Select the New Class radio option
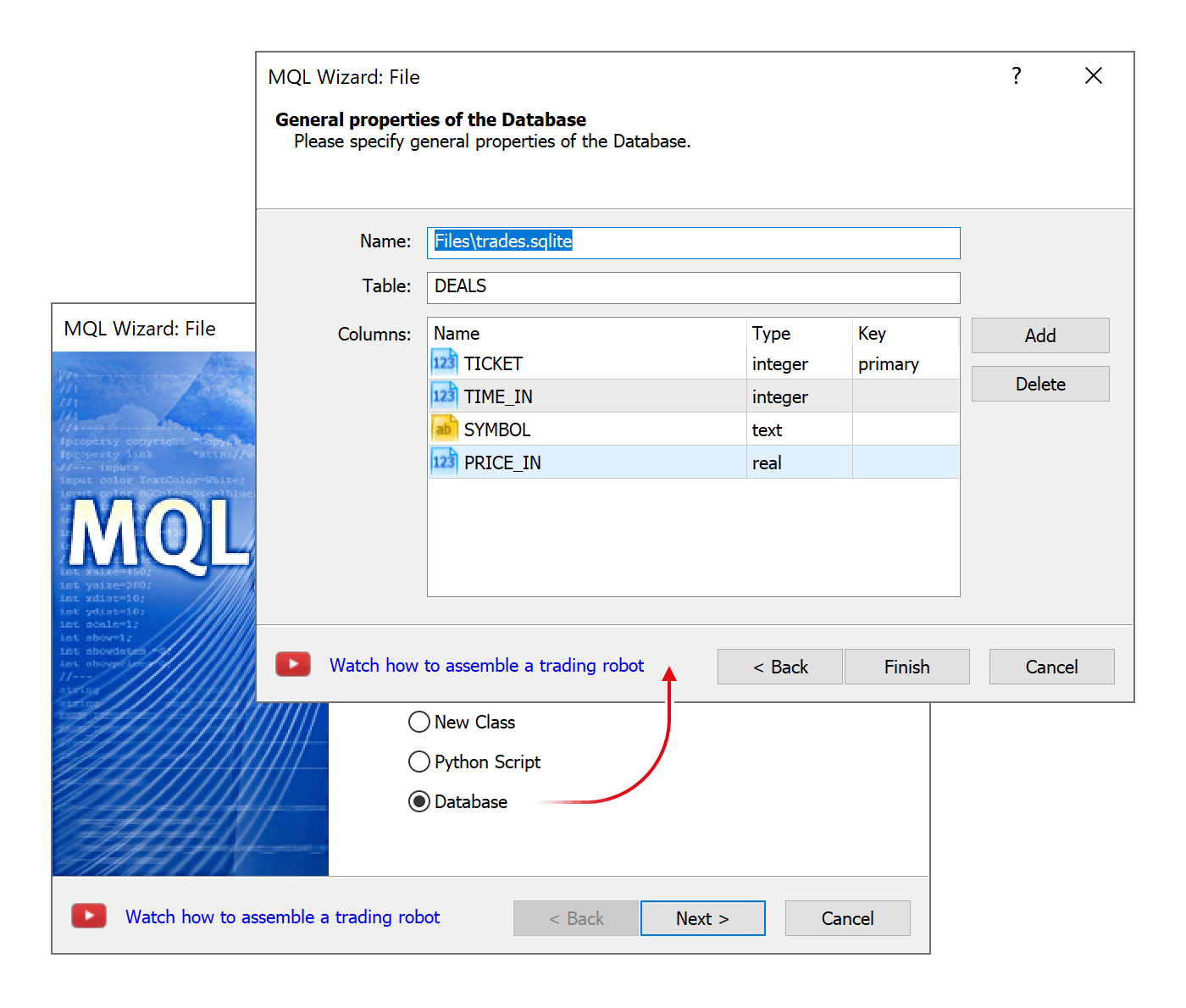The height and width of the screenshot is (1008, 1186). pos(419,722)
